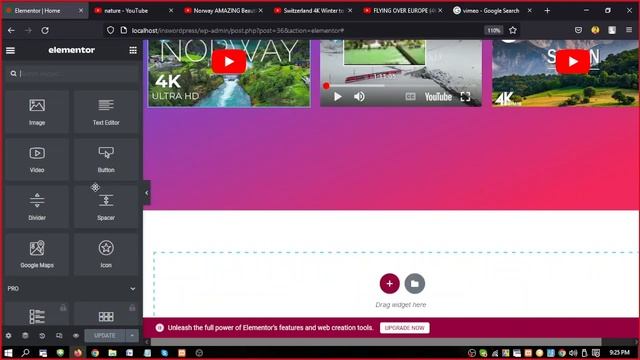Open Firefox from the taskbar

pos(78,353)
